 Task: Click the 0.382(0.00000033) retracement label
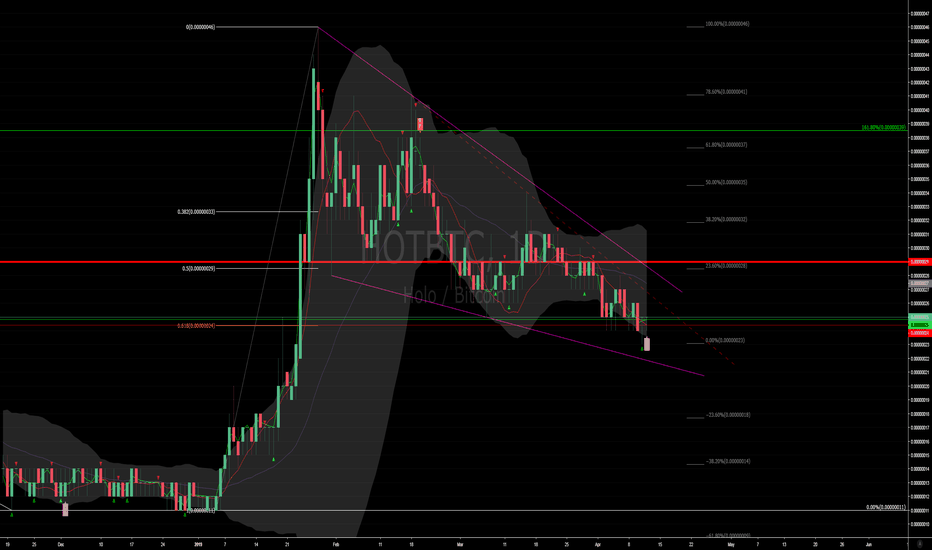click(x=196, y=212)
